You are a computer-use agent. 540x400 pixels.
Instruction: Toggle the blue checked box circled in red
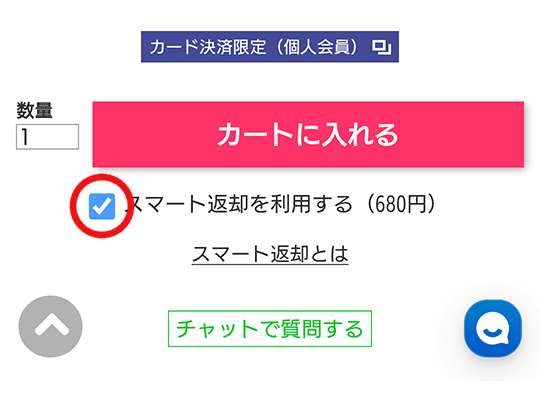click(x=102, y=206)
